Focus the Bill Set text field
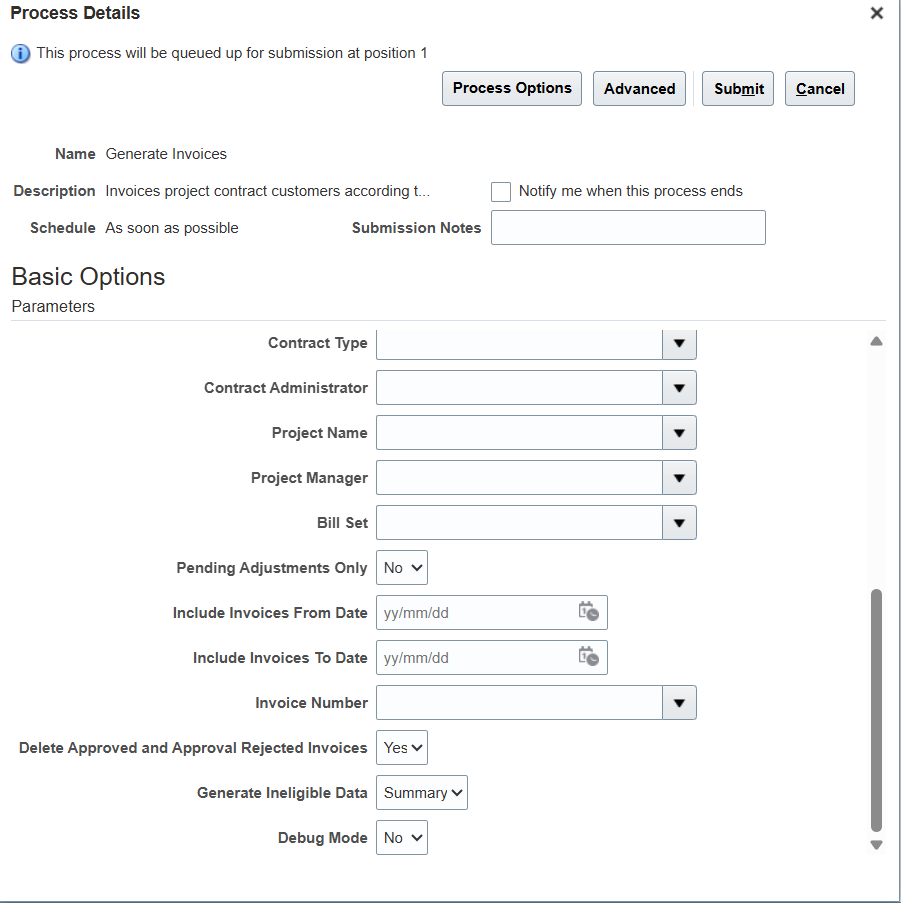901x903 pixels. [519, 522]
